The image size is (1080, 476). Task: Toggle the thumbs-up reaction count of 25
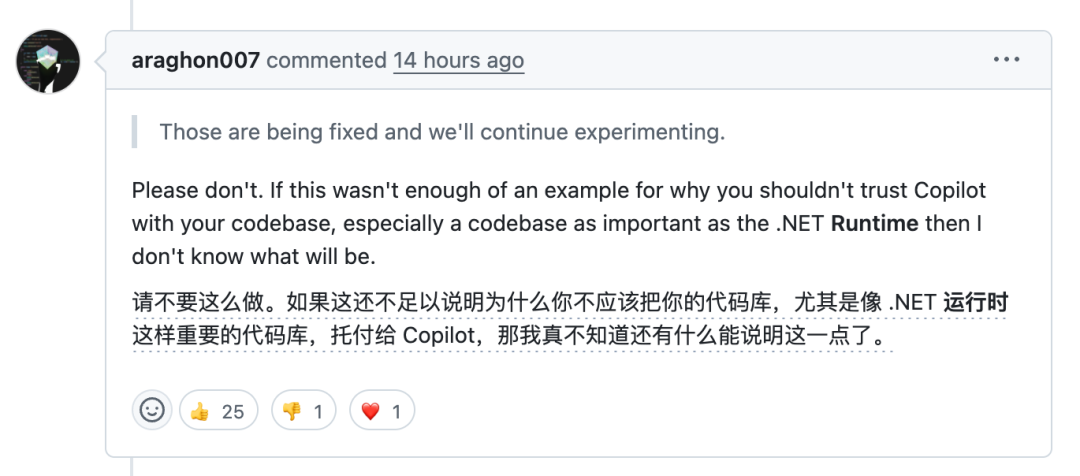[x=232, y=411]
